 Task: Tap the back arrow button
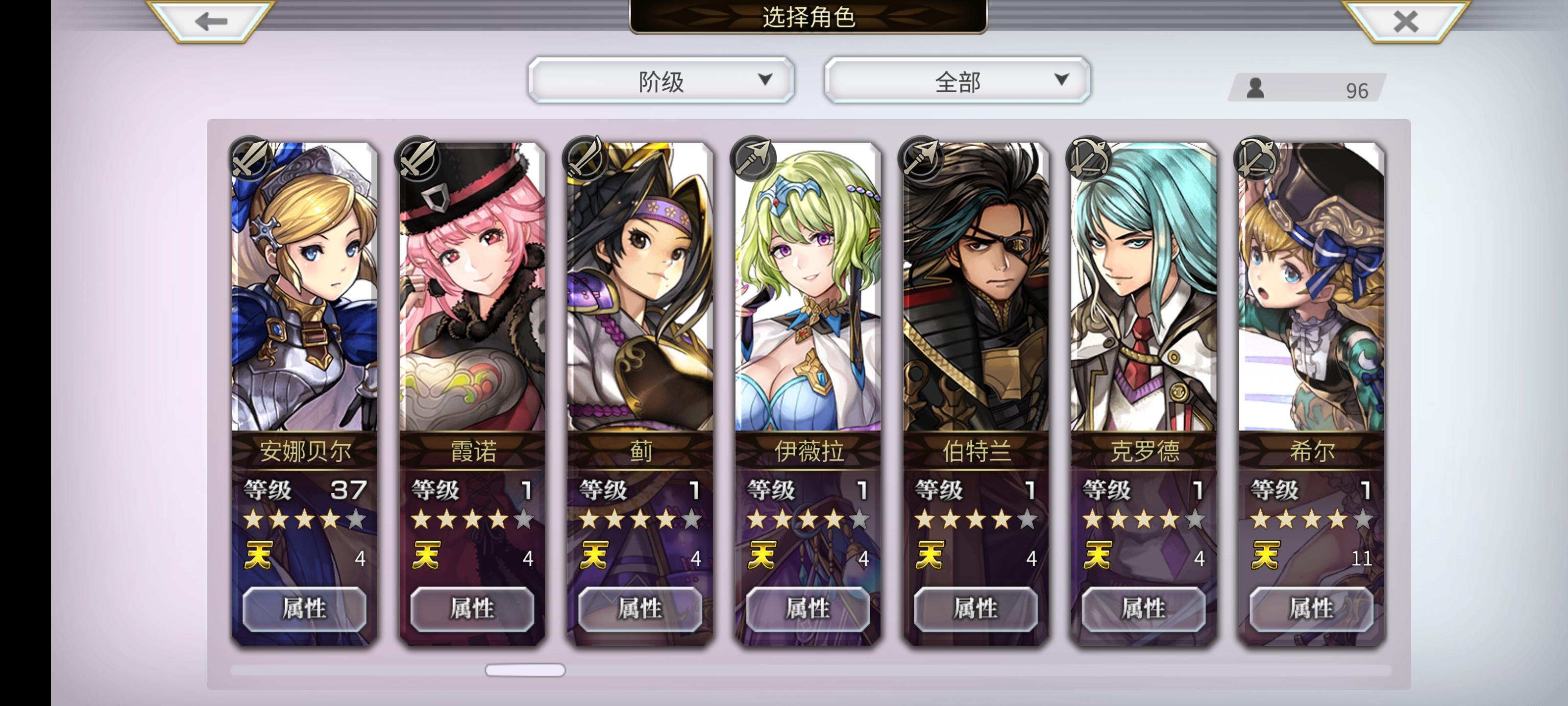click(211, 21)
